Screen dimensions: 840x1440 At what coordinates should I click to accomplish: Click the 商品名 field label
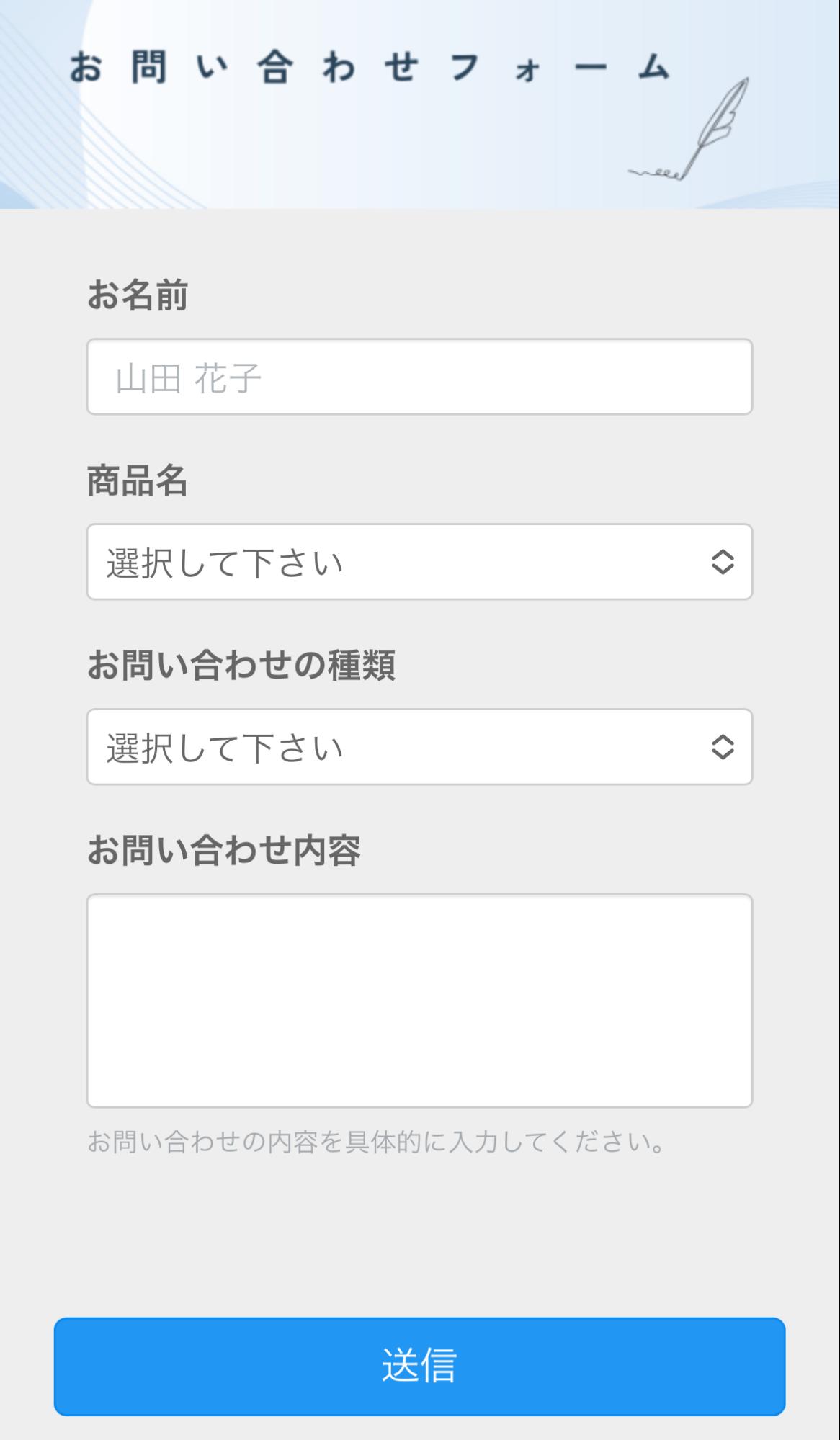(138, 480)
